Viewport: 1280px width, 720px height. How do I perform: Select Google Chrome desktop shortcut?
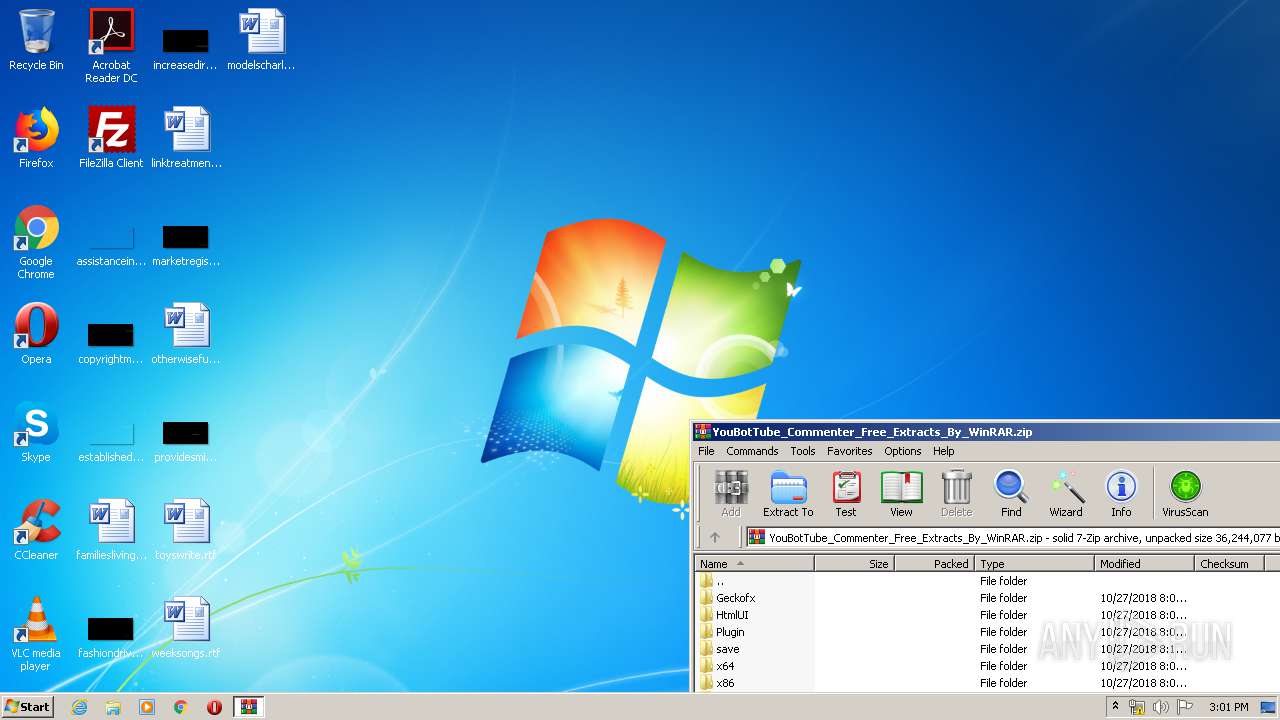(36, 242)
